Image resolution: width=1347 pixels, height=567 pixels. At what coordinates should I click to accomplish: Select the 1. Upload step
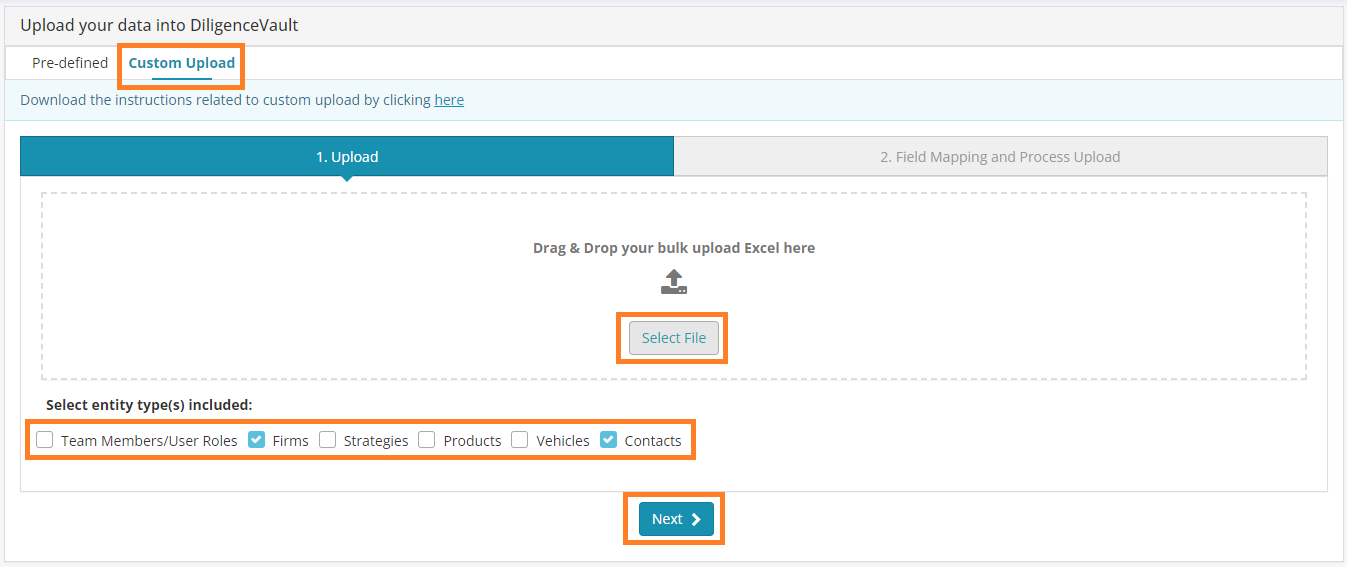(347, 157)
